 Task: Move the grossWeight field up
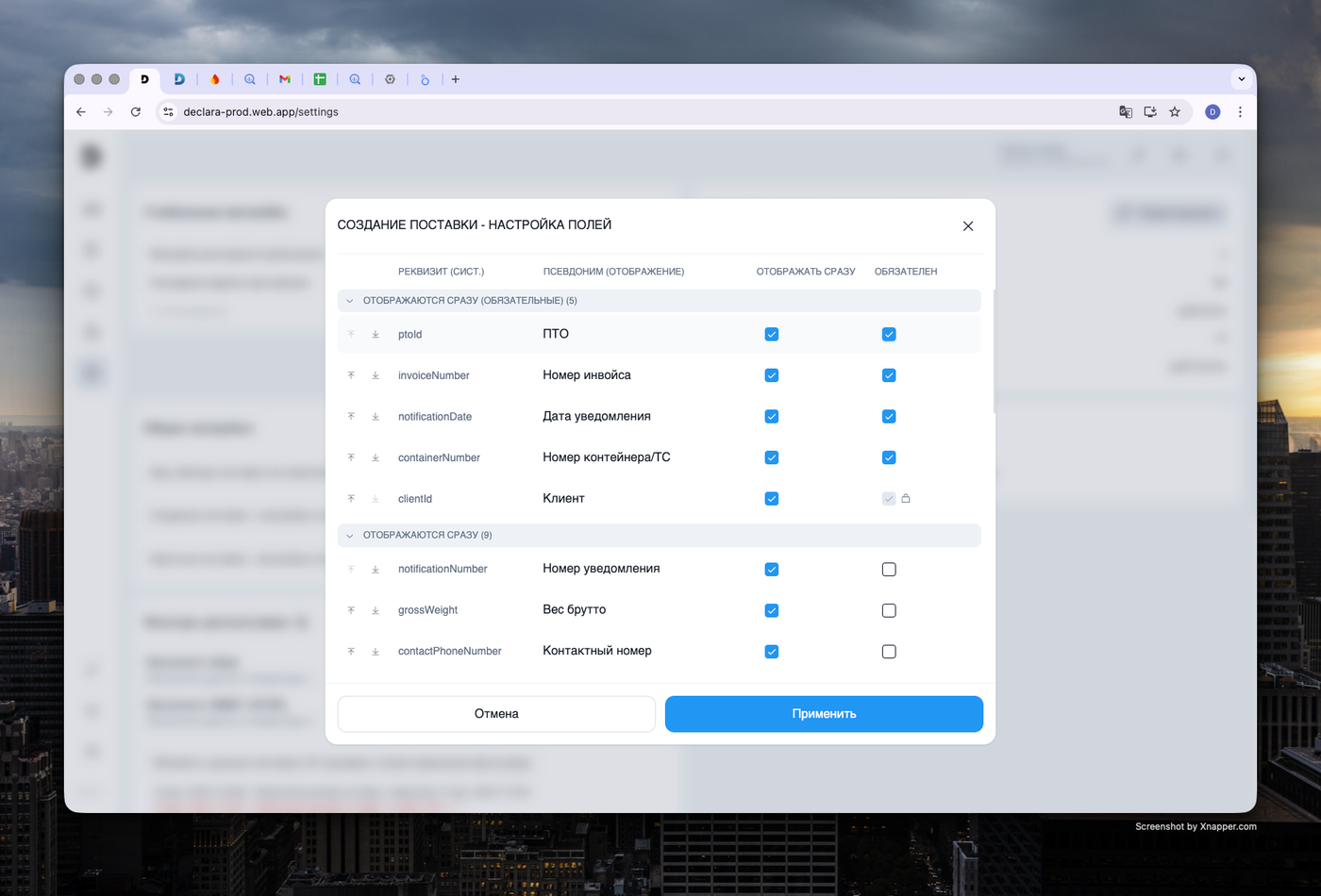(x=351, y=610)
